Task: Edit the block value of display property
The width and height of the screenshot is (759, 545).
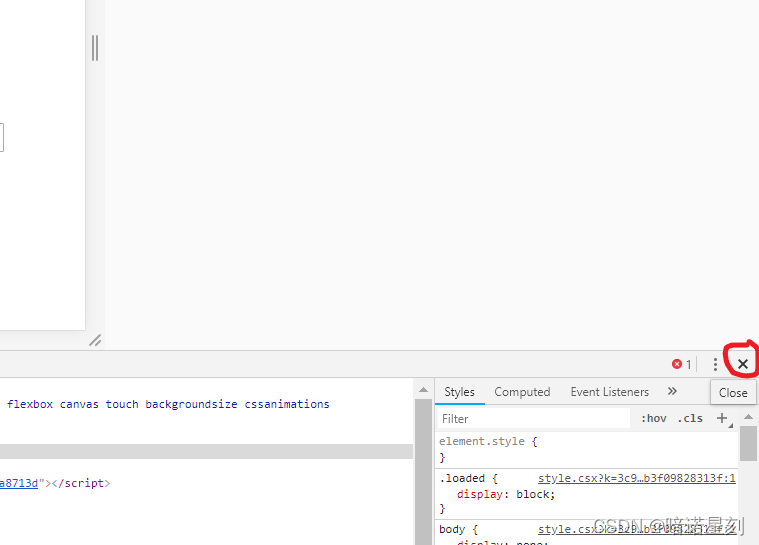Action: click(535, 494)
